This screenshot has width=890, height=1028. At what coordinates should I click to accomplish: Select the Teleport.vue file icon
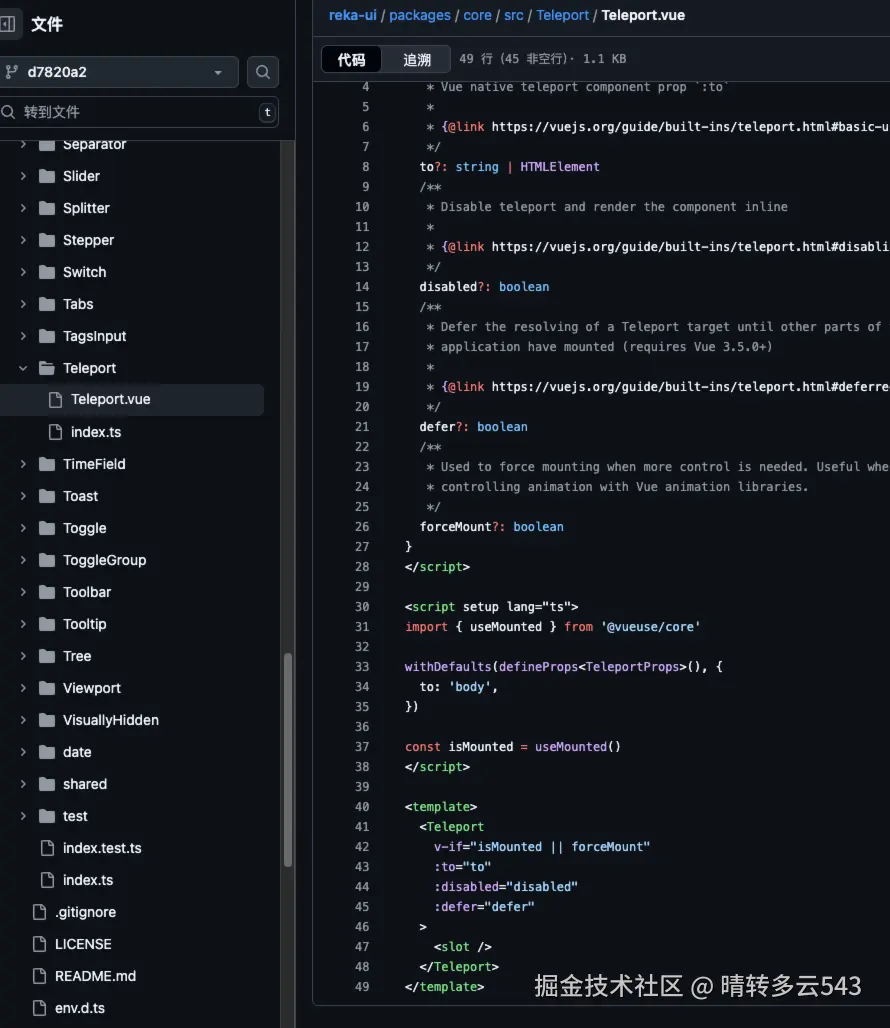pyautogui.click(x=56, y=400)
